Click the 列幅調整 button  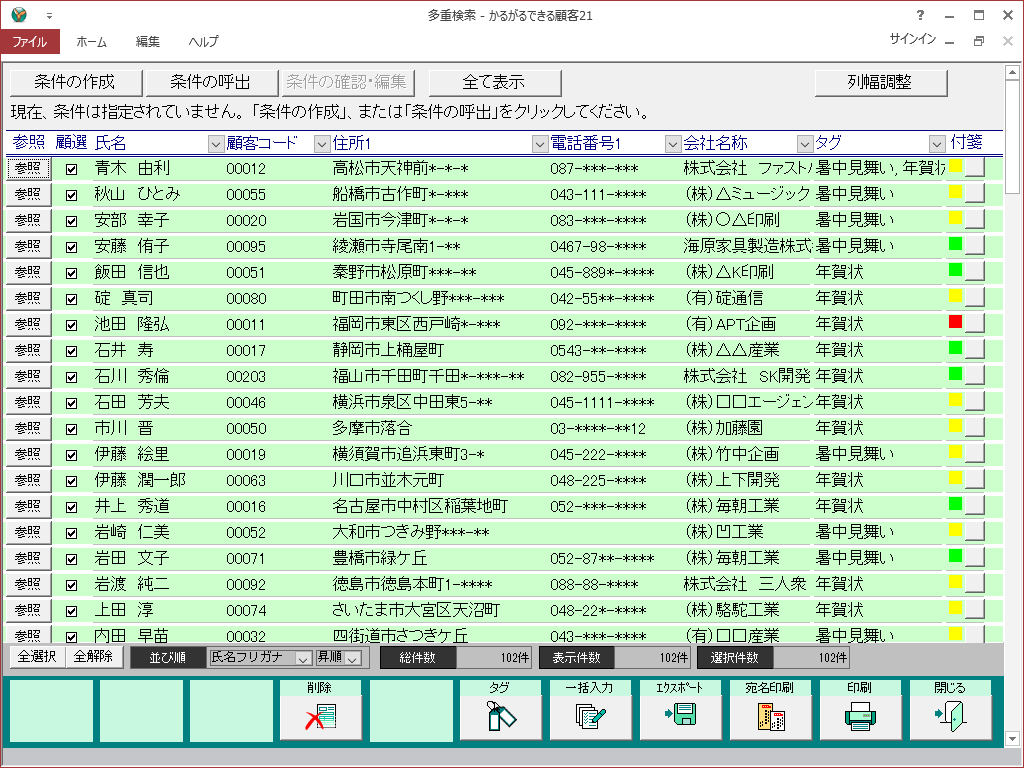pyautogui.click(x=879, y=82)
